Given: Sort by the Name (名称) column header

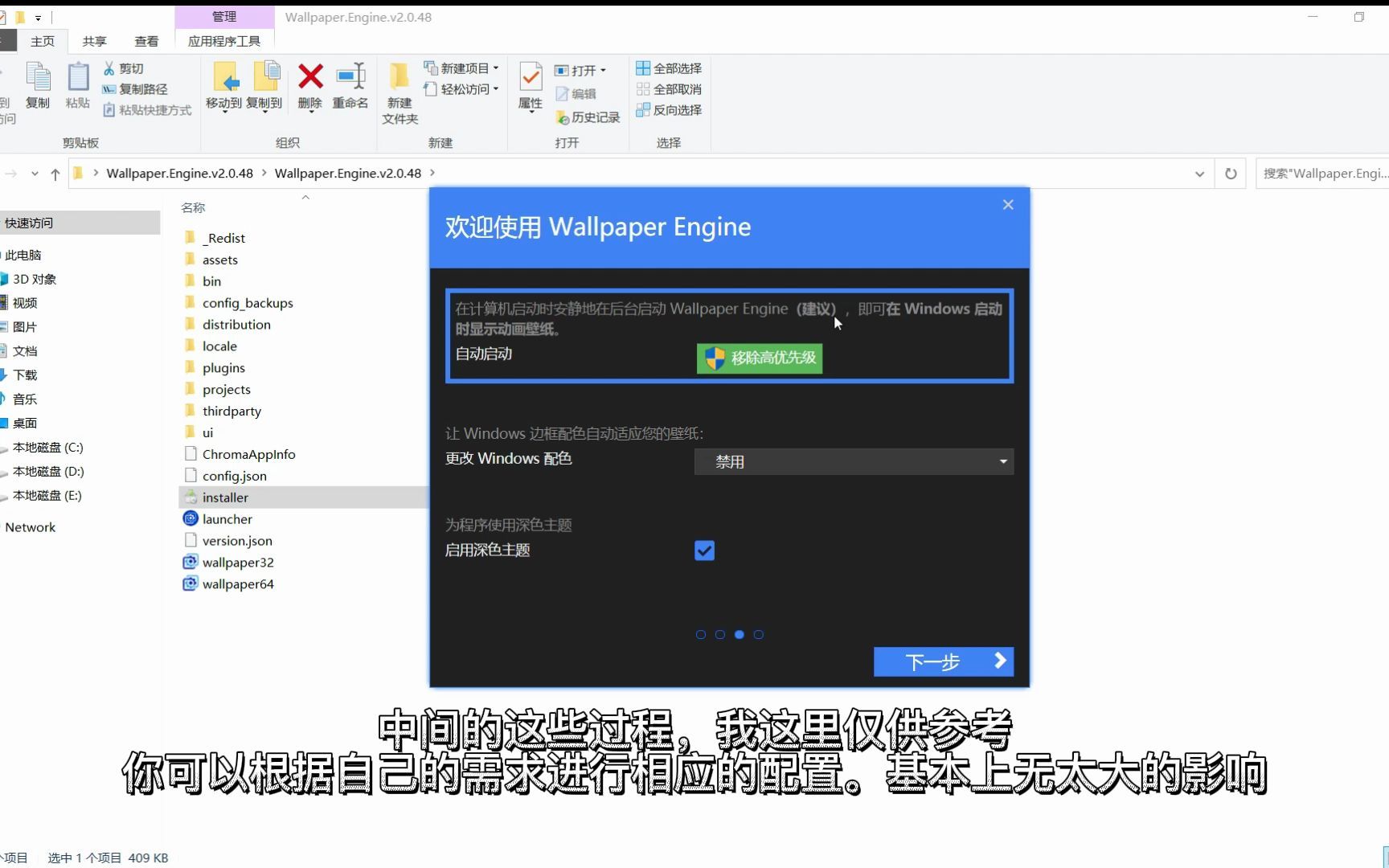Looking at the screenshot, I should coord(193,208).
